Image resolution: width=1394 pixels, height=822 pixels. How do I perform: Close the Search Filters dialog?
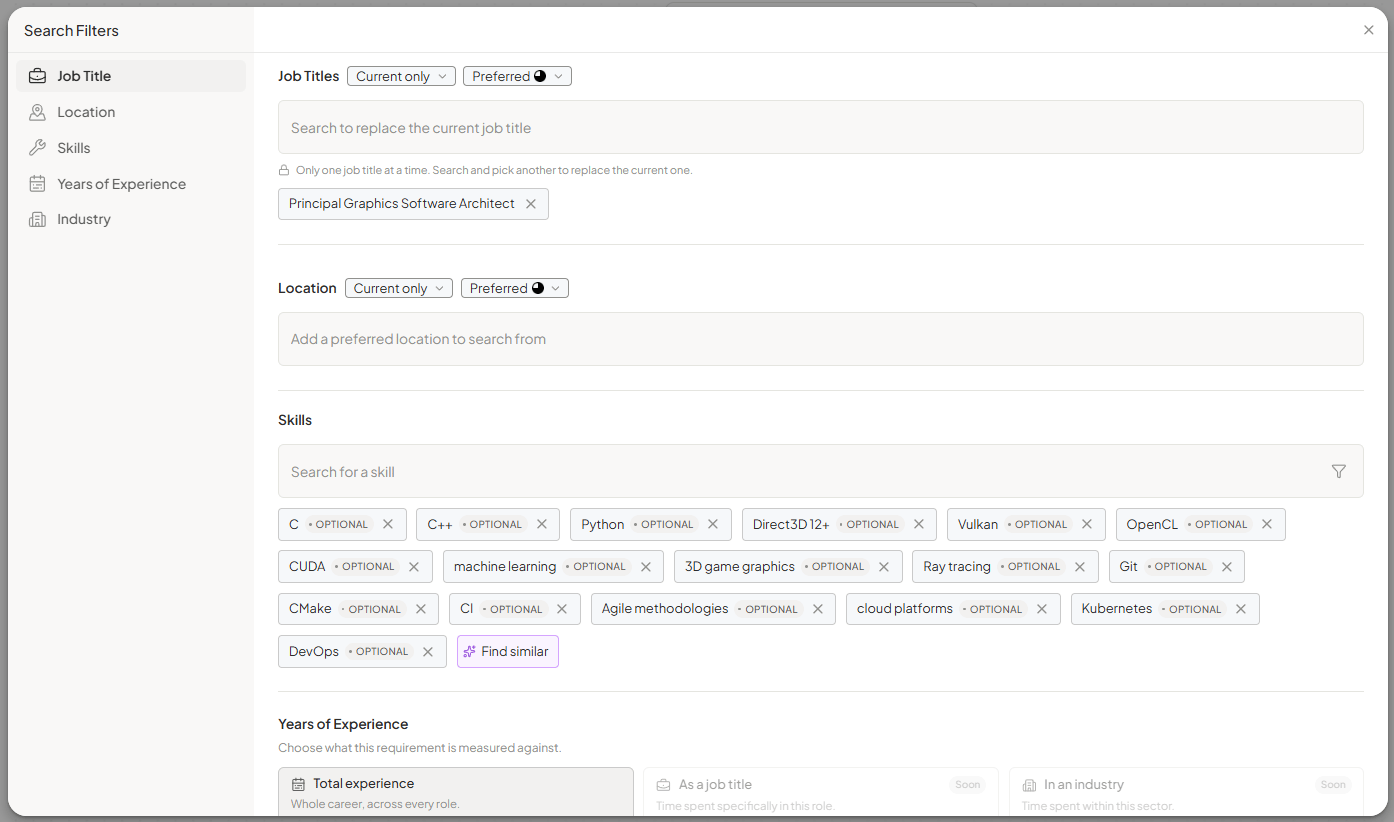1369,30
